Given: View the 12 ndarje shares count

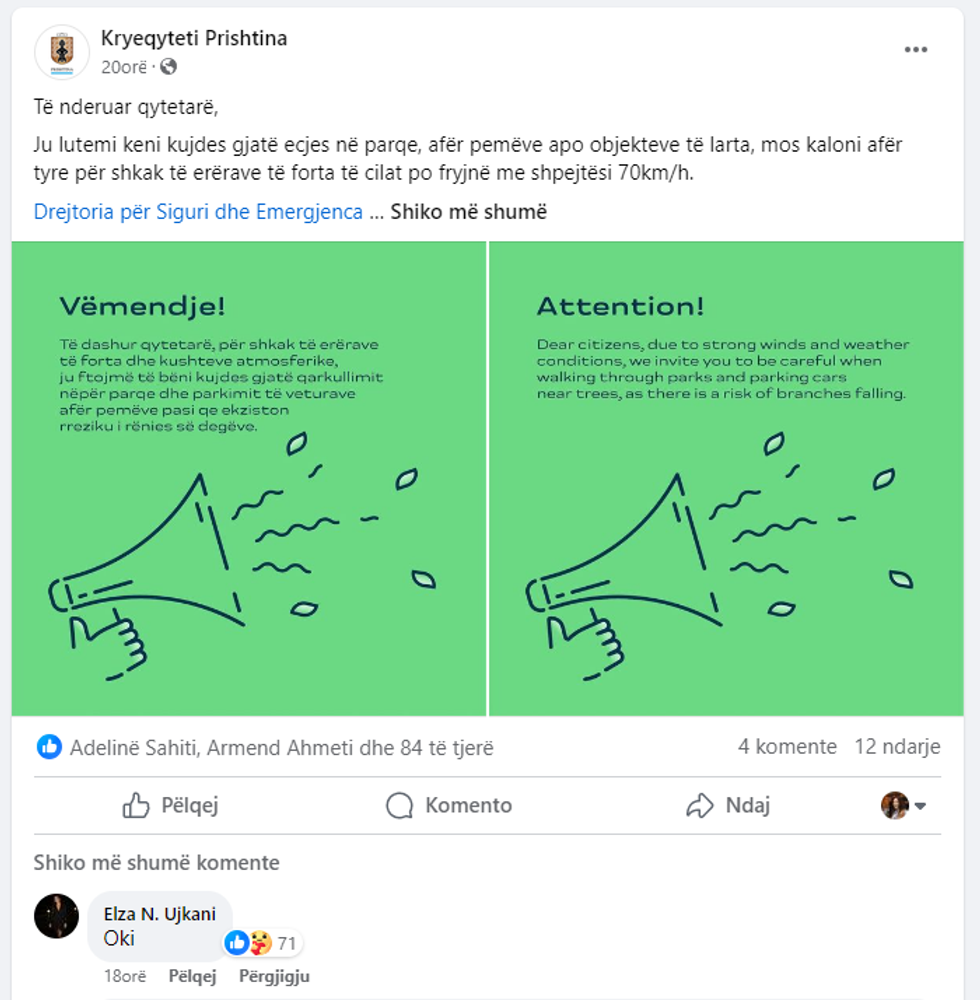Looking at the screenshot, I should (897, 747).
